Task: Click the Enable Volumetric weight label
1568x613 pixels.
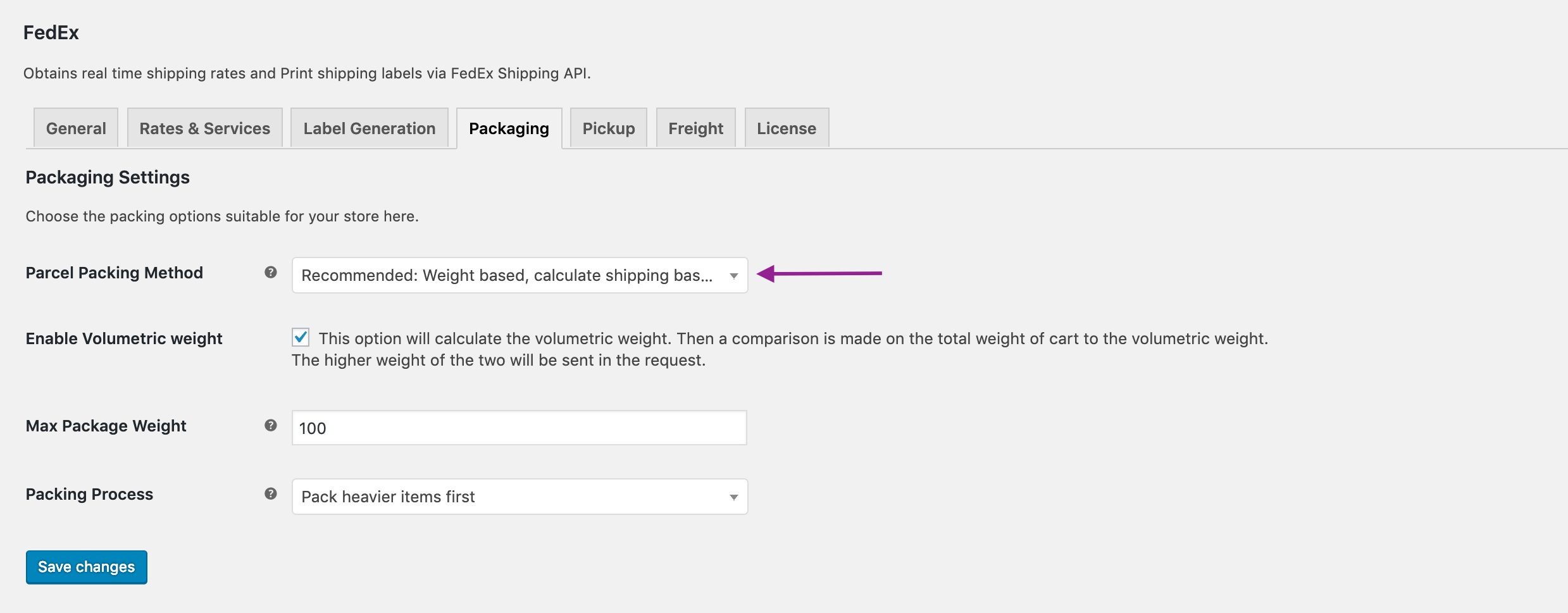Action: click(x=124, y=339)
